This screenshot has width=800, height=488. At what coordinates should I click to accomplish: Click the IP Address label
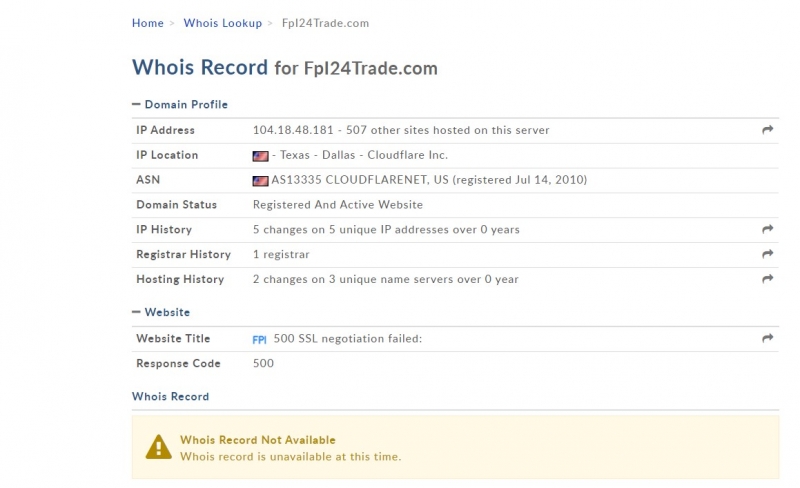[x=165, y=130]
